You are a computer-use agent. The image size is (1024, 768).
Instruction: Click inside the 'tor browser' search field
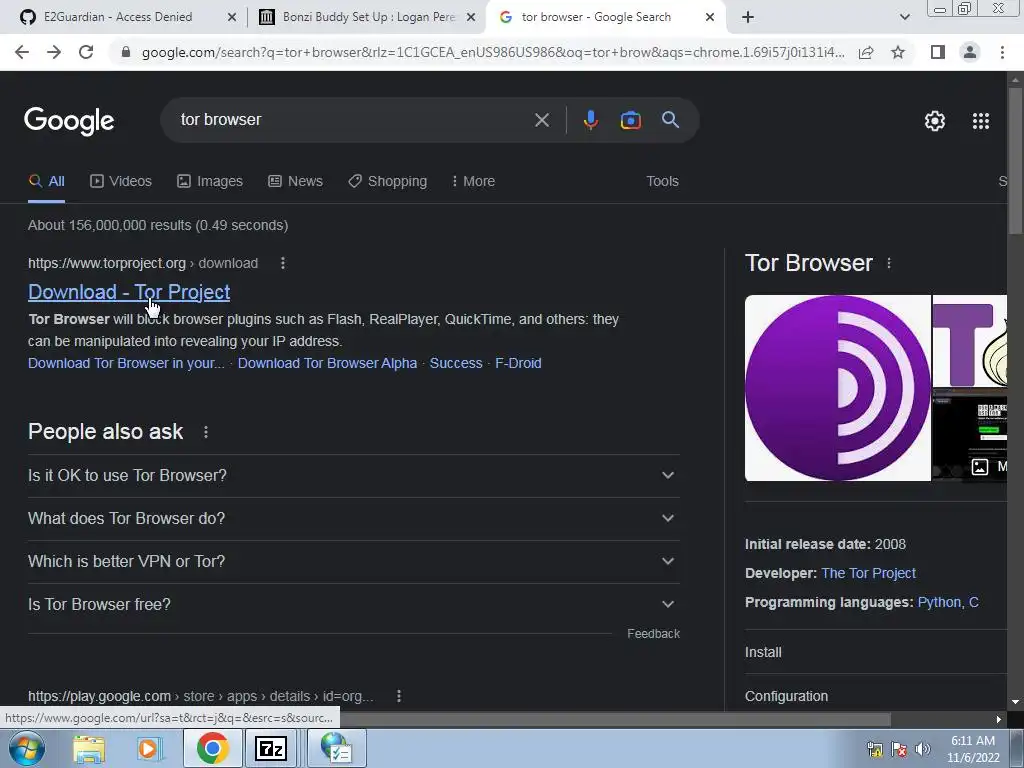pyautogui.click(x=353, y=120)
